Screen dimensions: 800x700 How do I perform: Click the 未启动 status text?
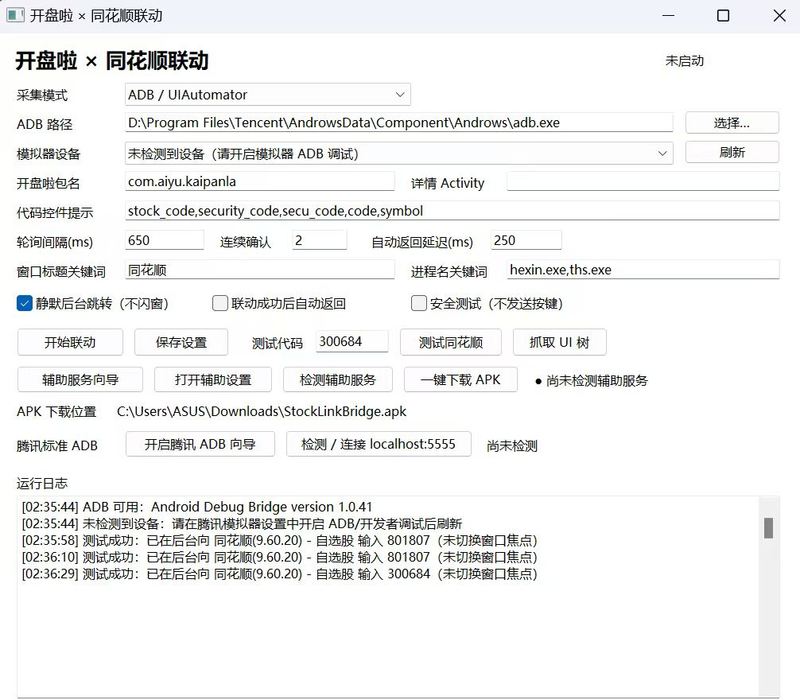coord(684,61)
